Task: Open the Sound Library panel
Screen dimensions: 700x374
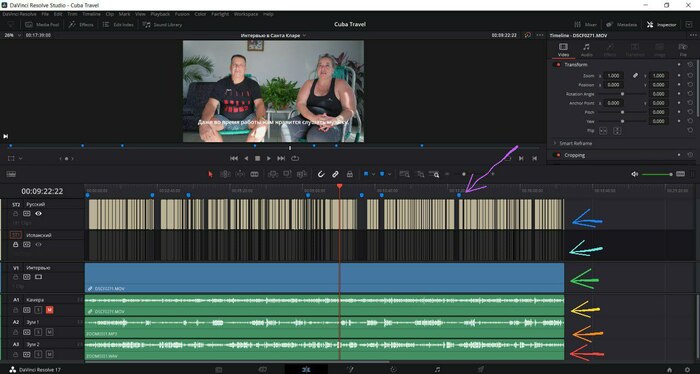Action: (162, 25)
